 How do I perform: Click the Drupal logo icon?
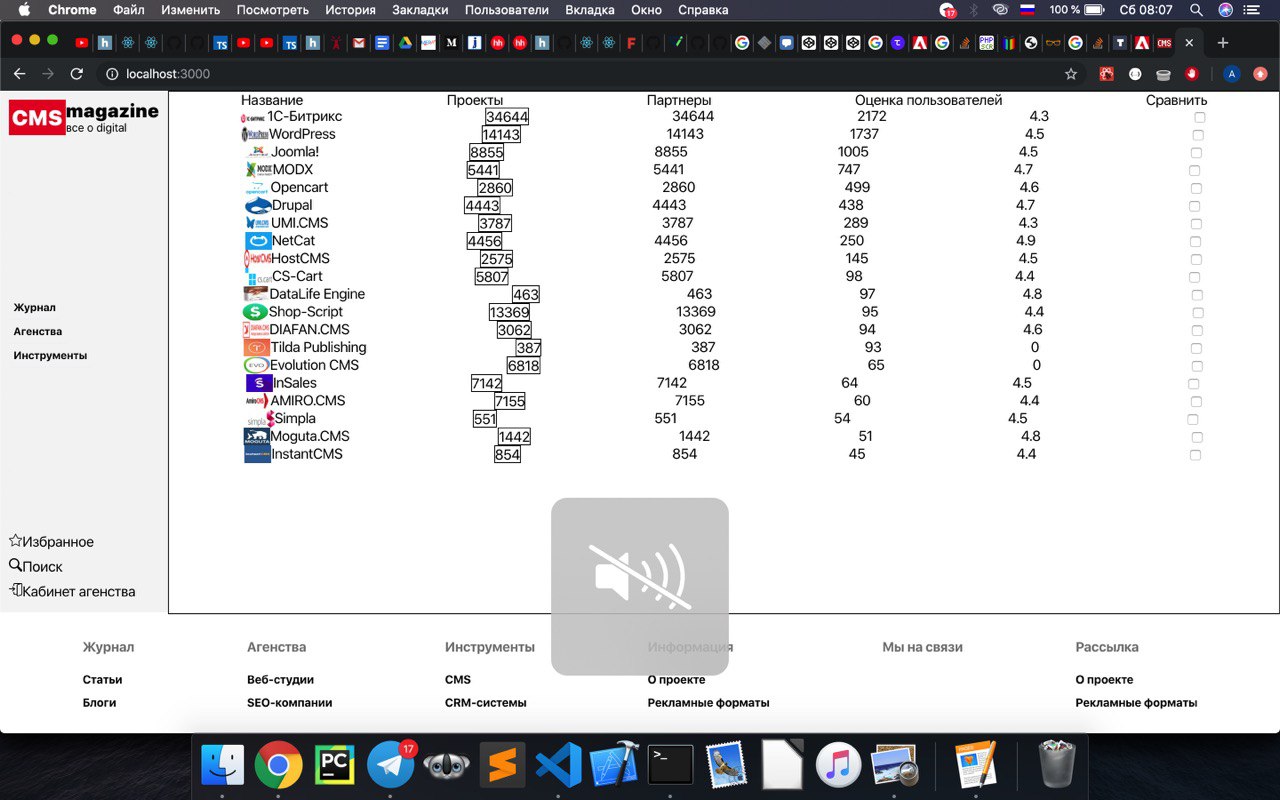click(258, 206)
